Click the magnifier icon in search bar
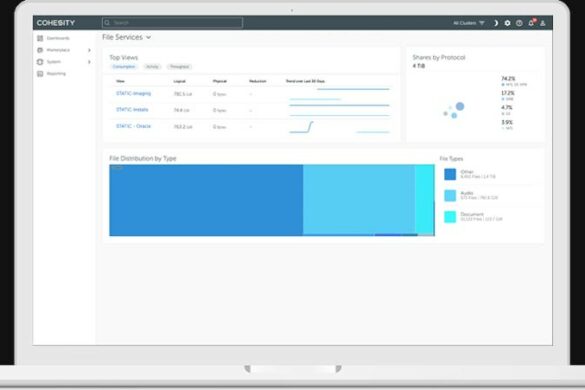This screenshot has height=390, width=585. 107,23
